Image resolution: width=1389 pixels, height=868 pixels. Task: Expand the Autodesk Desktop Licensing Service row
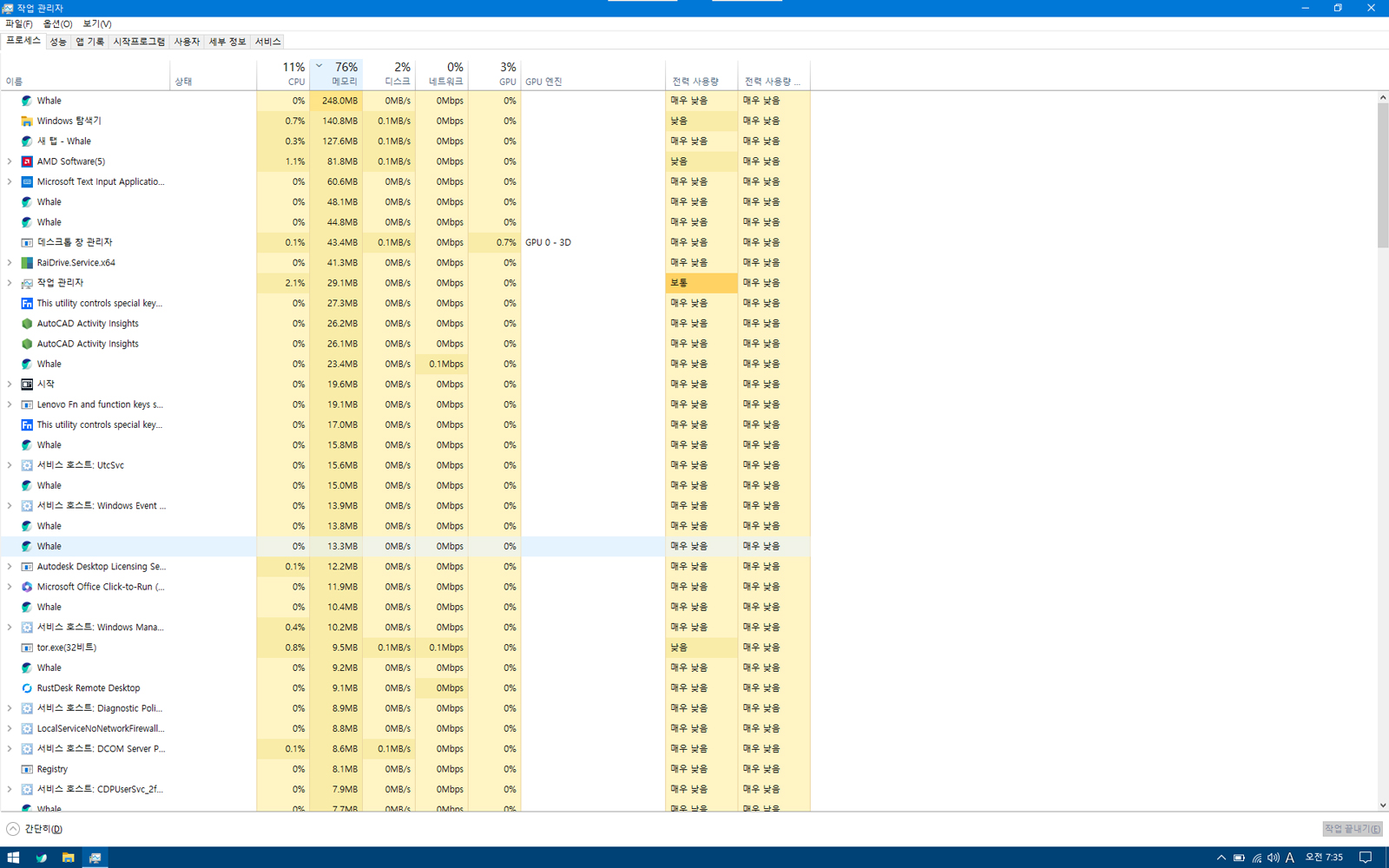10,566
